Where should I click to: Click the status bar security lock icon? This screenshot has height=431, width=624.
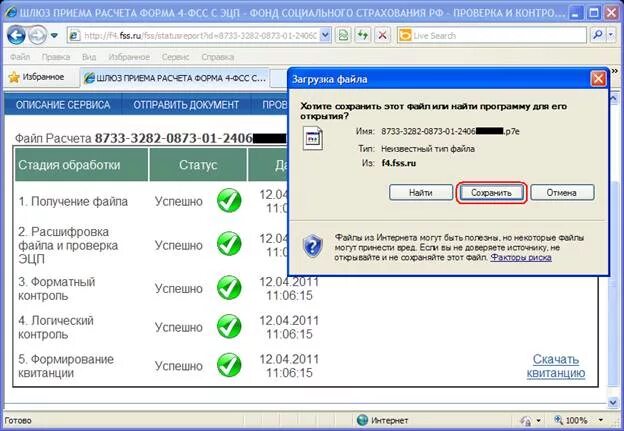pyautogui.click(x=526, y=421)
